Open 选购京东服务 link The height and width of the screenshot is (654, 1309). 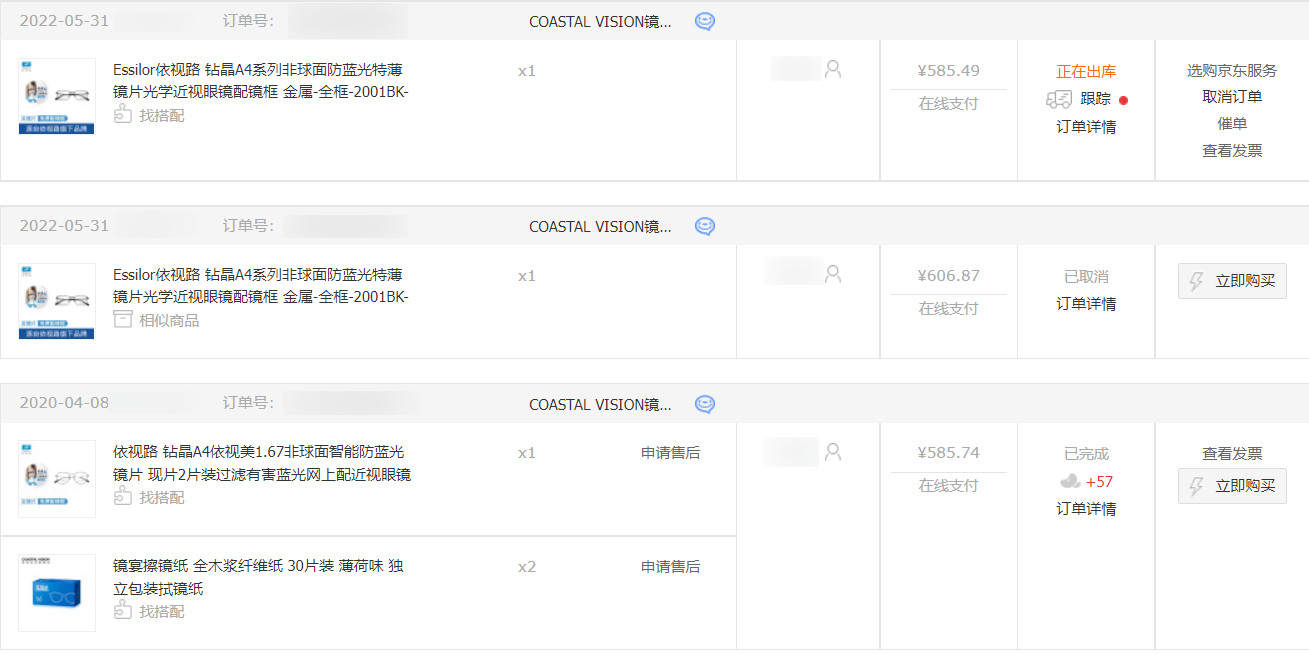[x=1232, y=70]
